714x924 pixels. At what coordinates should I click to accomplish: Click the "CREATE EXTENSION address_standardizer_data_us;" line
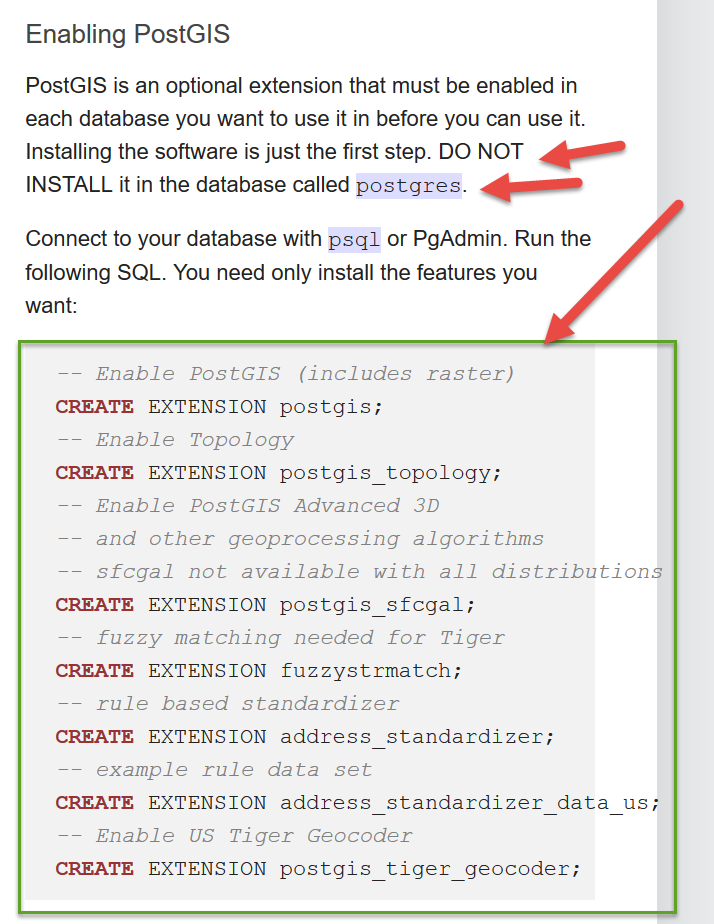(x=358, y=803)
